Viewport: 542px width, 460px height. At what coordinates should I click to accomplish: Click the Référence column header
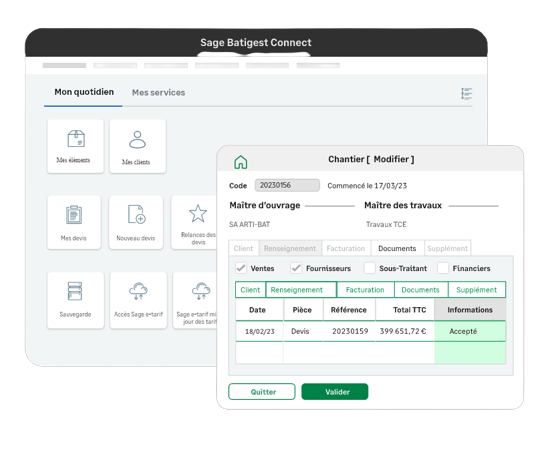click(x=349, y=310)
